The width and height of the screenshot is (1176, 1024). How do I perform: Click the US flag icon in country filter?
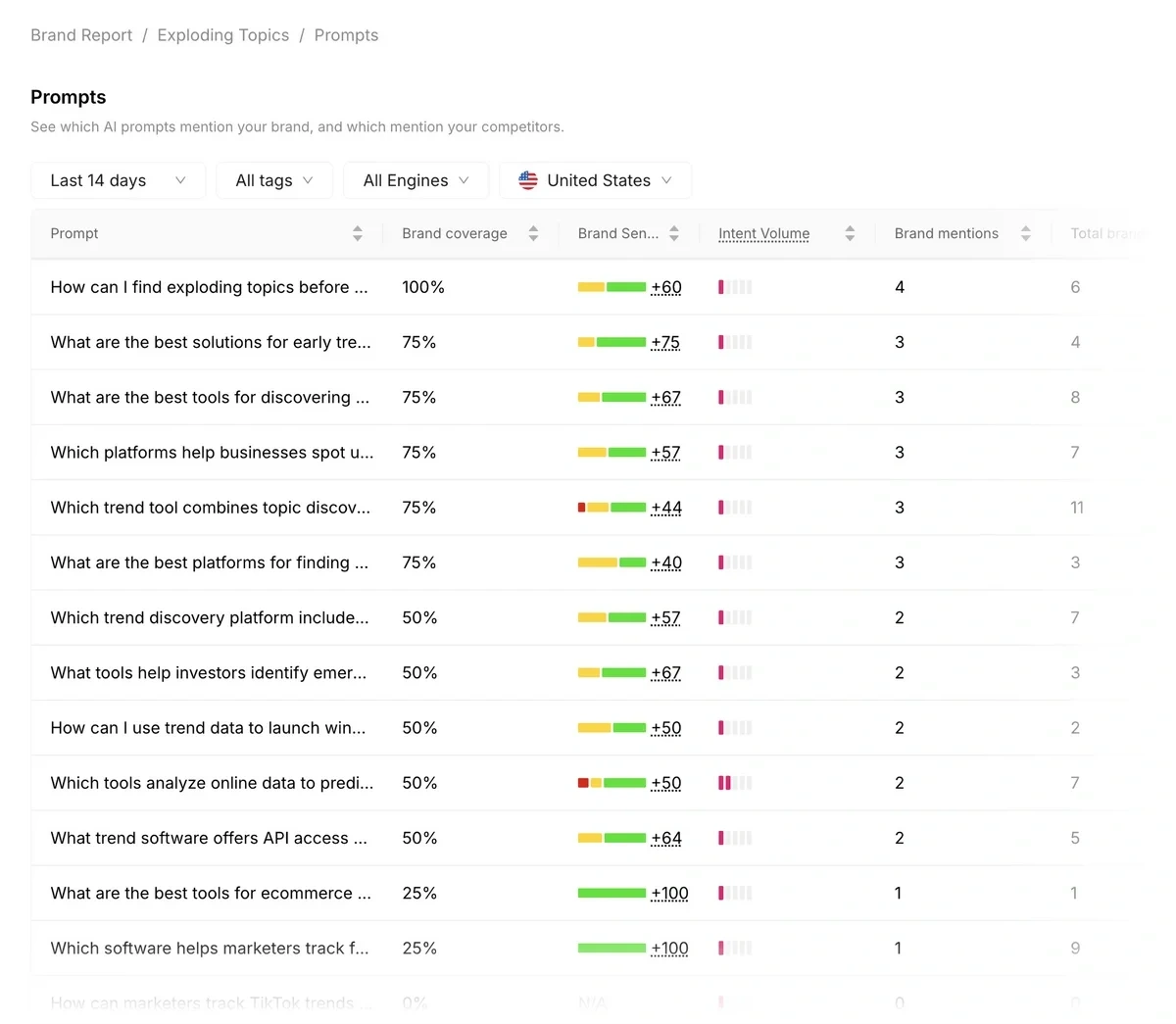pyautogui.click(x=528, y=180)
